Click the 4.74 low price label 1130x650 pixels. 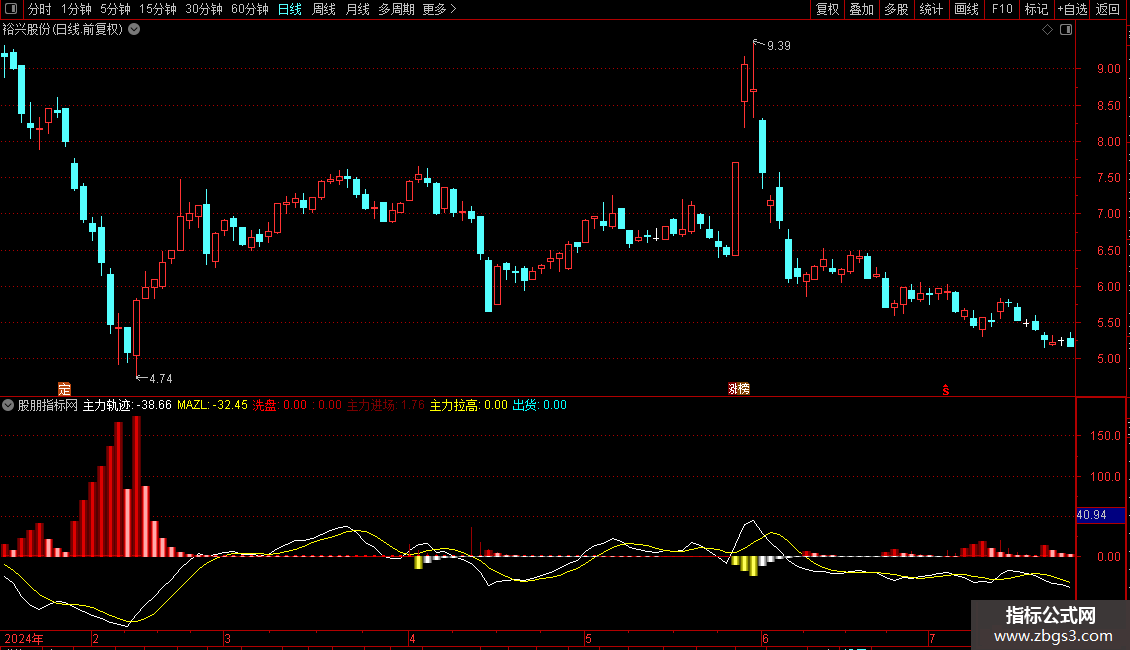(161, 378)
